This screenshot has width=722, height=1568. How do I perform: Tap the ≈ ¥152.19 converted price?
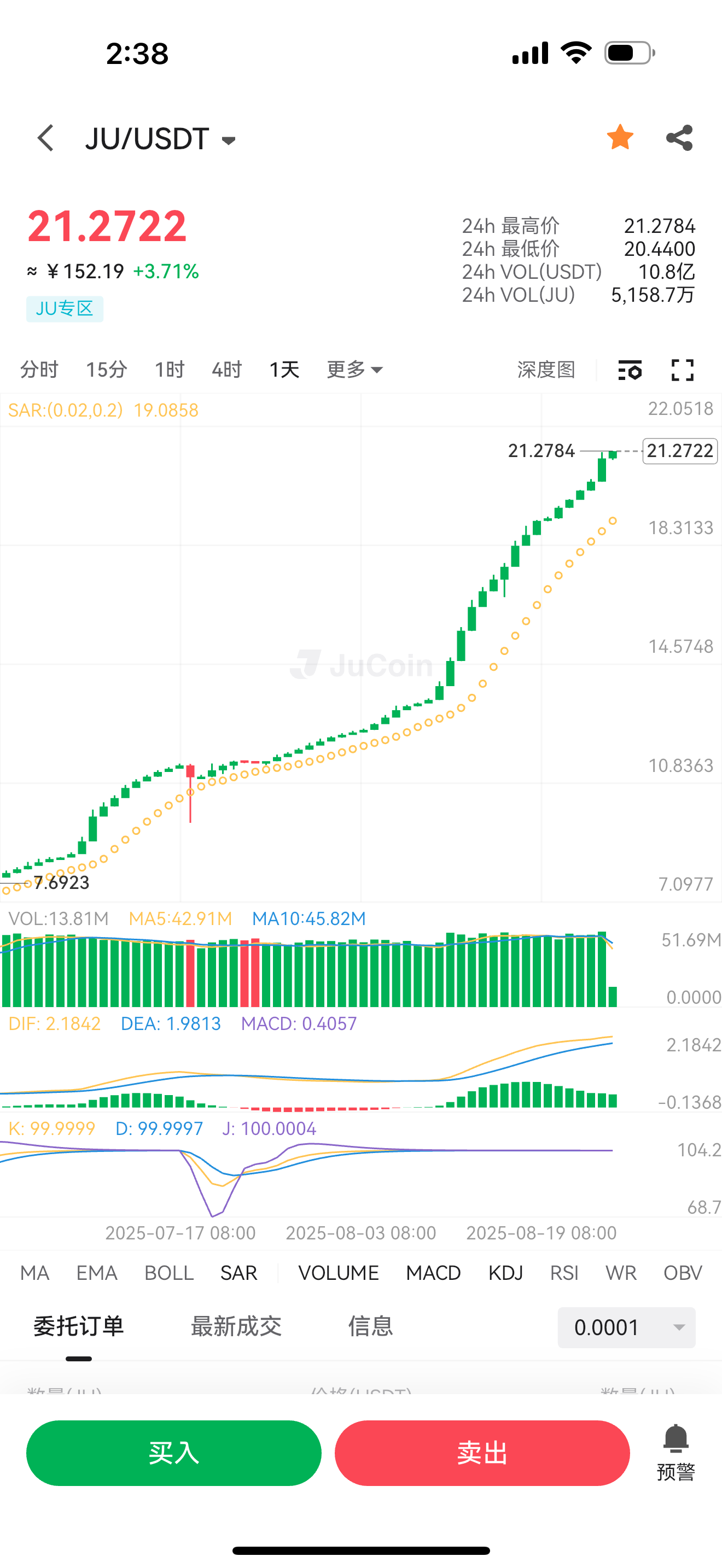click(x=76, y=272)
